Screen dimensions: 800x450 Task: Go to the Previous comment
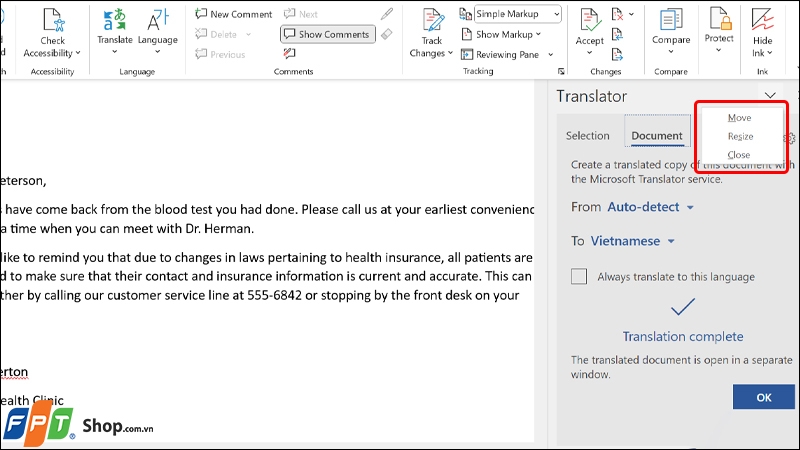tap(220, 54)
